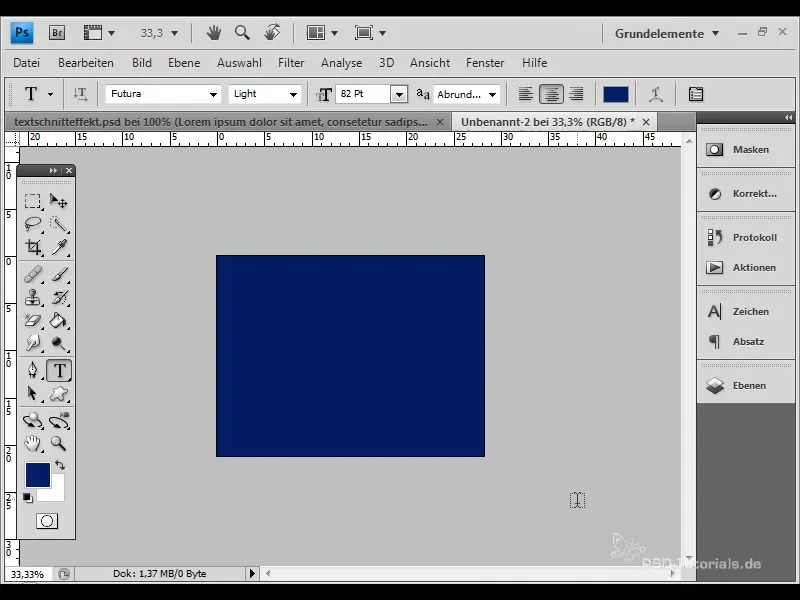Select the Healing Brush tool
The image size is (800, 600).
coord(33,275)
